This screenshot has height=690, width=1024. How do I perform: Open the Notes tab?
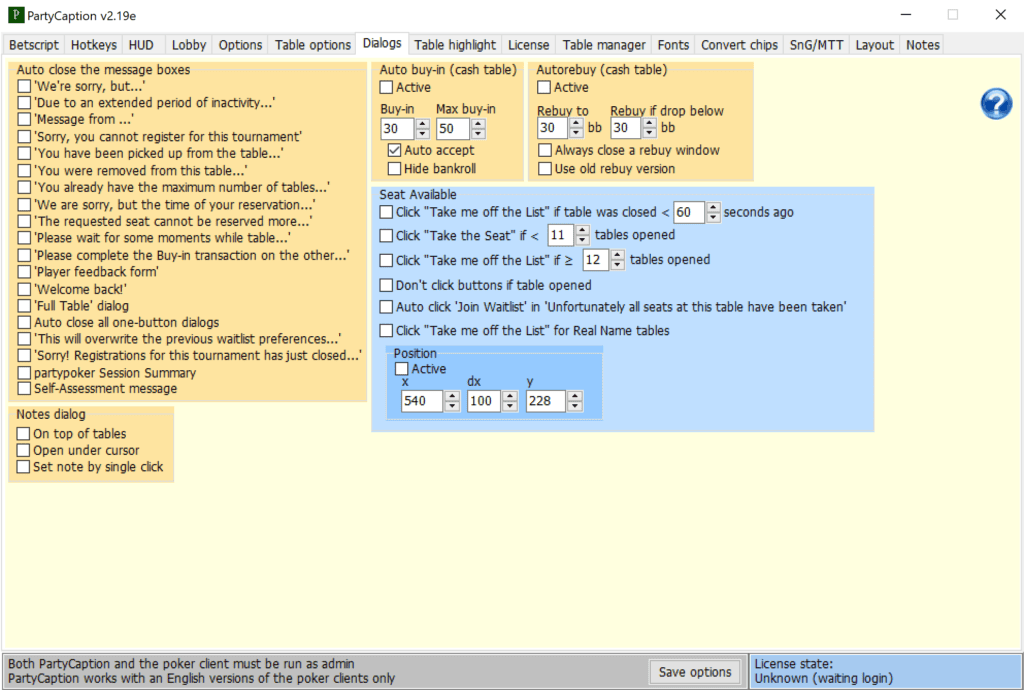[x=923, y=45]
